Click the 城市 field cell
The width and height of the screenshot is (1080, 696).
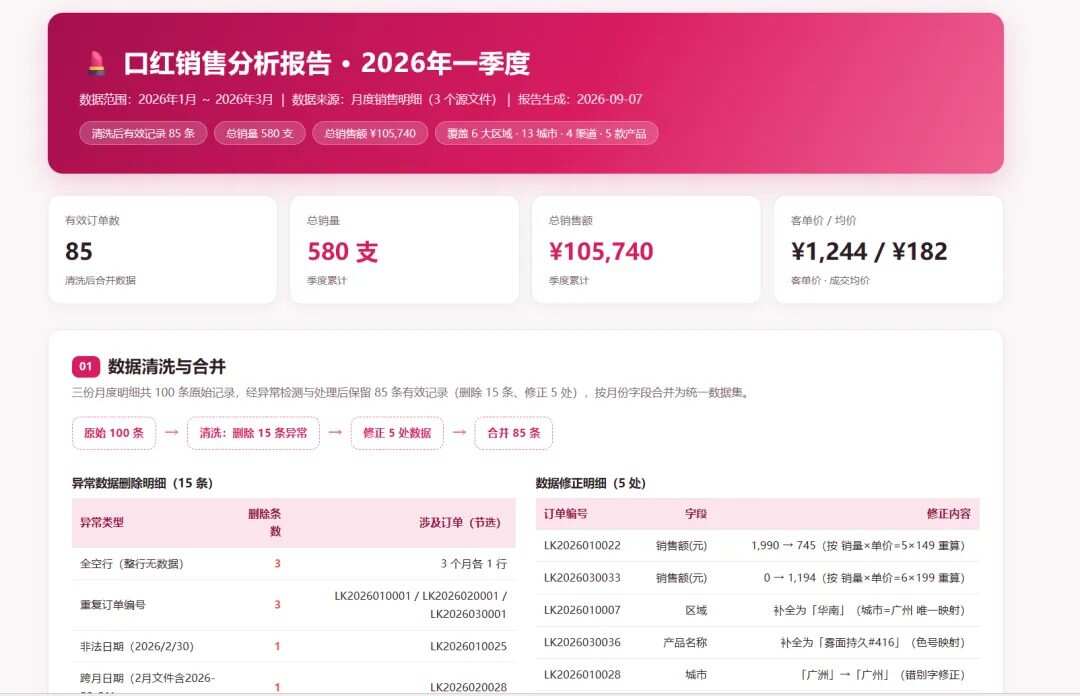coord(696,675)
